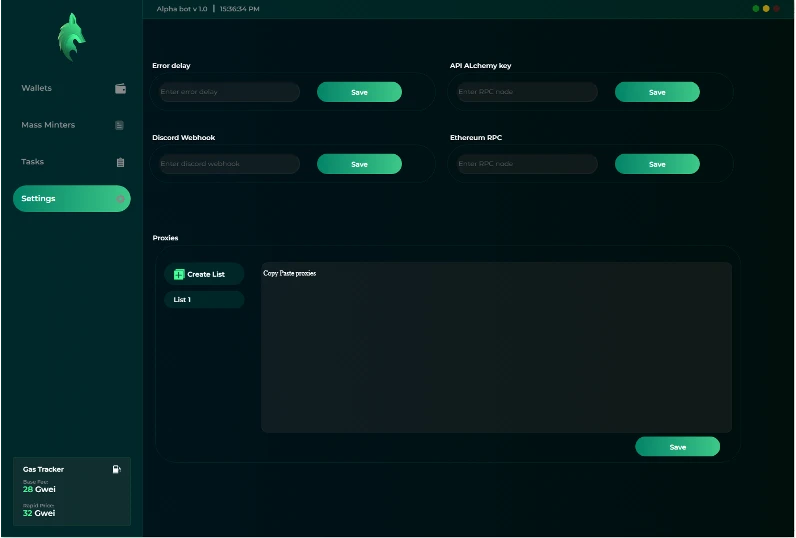This screenshot has width=796, height=538.
Task: Click the wallet icon beside Wallets
Action: [120, 88]
